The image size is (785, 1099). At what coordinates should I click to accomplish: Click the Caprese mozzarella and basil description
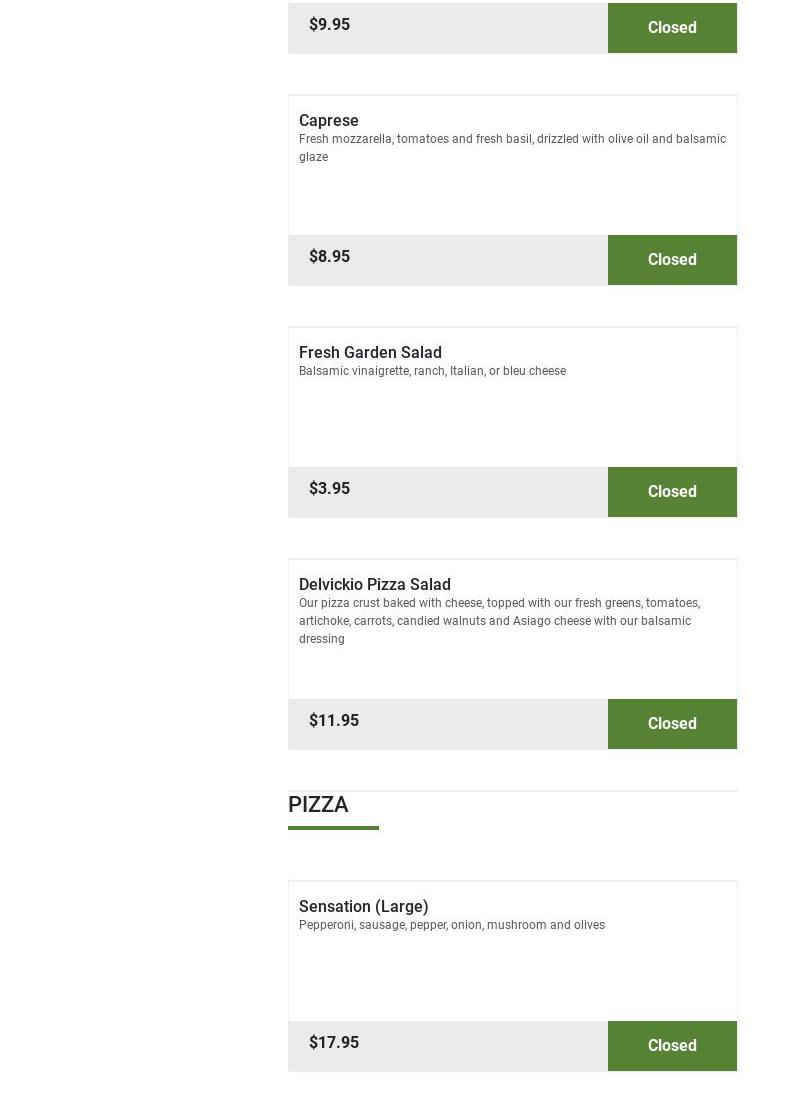pyautogui.click(x=511, y=147)
